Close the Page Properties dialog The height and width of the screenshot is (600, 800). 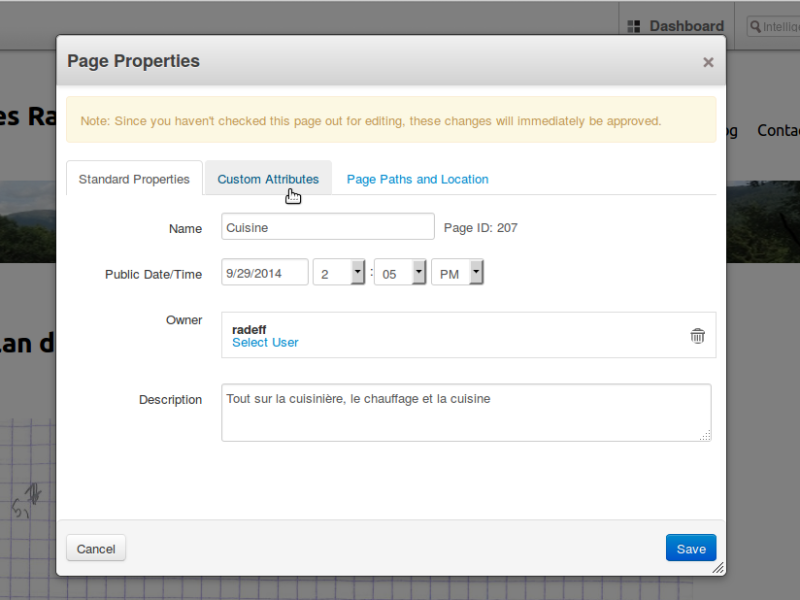coord(708,62)
